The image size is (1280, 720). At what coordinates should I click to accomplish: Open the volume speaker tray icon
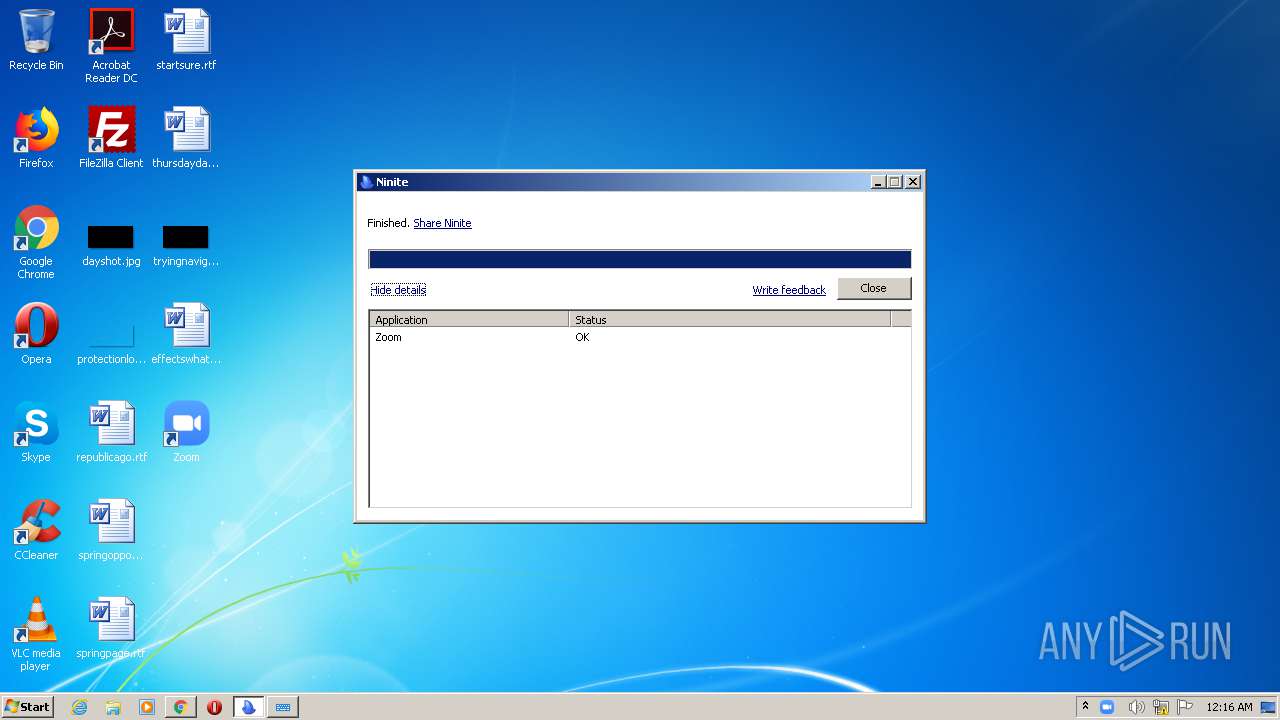tap(1135, 707)
